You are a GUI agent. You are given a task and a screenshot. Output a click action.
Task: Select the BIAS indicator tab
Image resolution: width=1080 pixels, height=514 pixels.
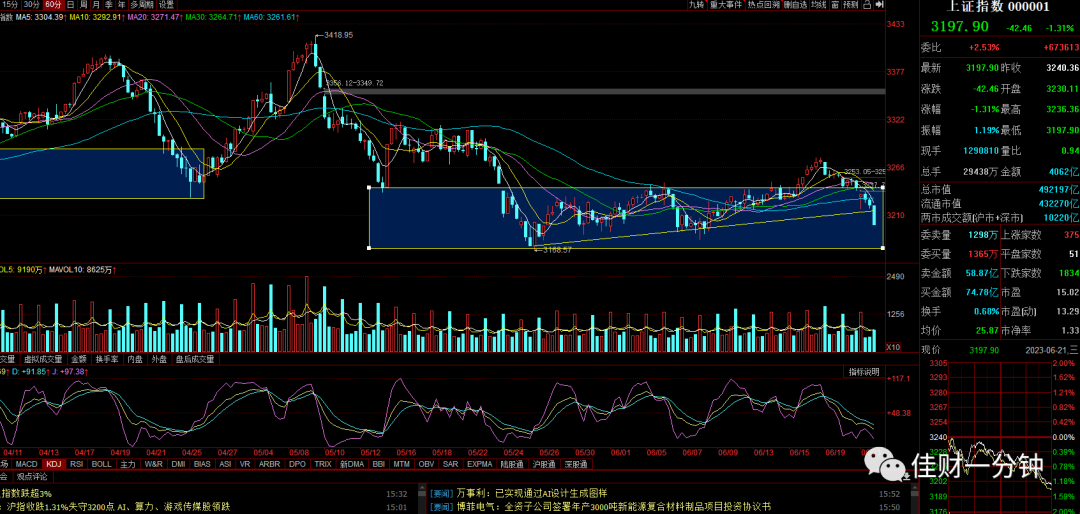click(x=202, y=464)
